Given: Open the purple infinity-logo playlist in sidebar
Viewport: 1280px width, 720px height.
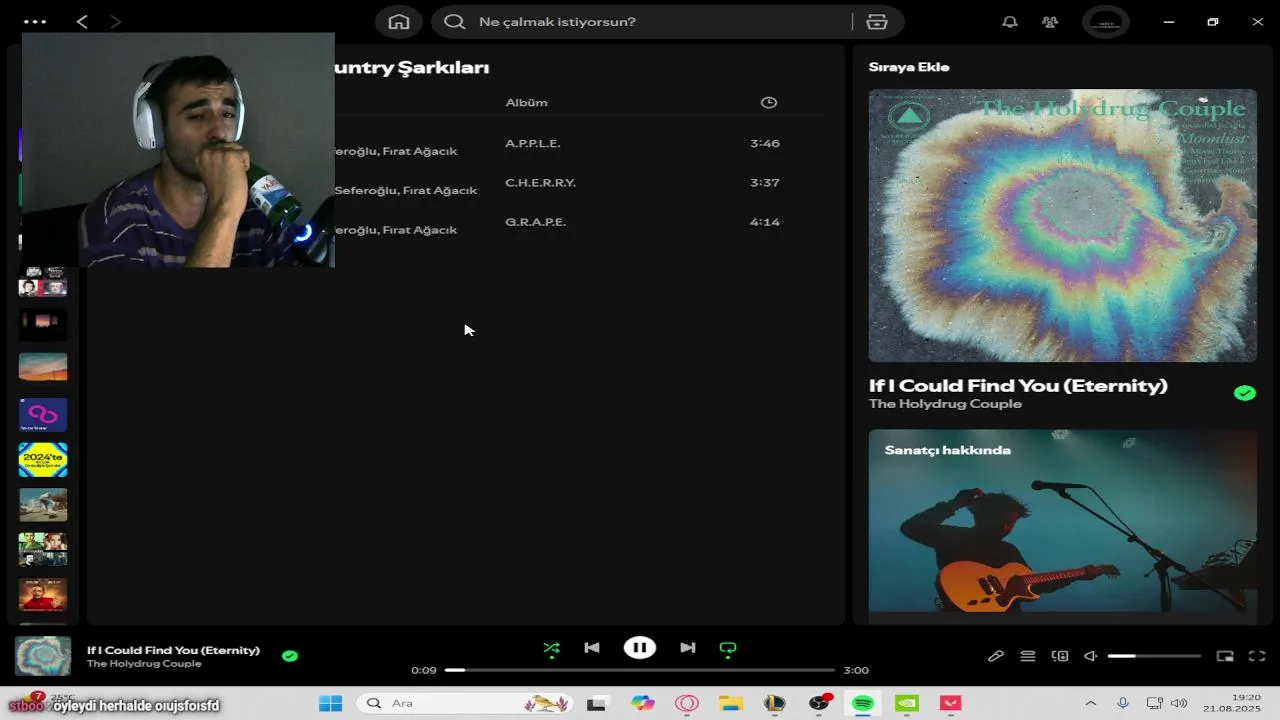Looking at the screenshot, I should coord(43,414).
